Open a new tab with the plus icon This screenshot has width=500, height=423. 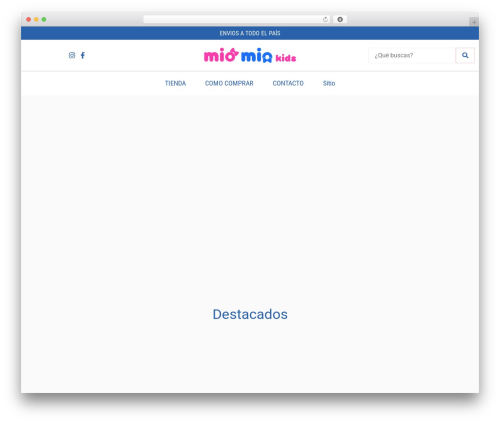(474, 22)
